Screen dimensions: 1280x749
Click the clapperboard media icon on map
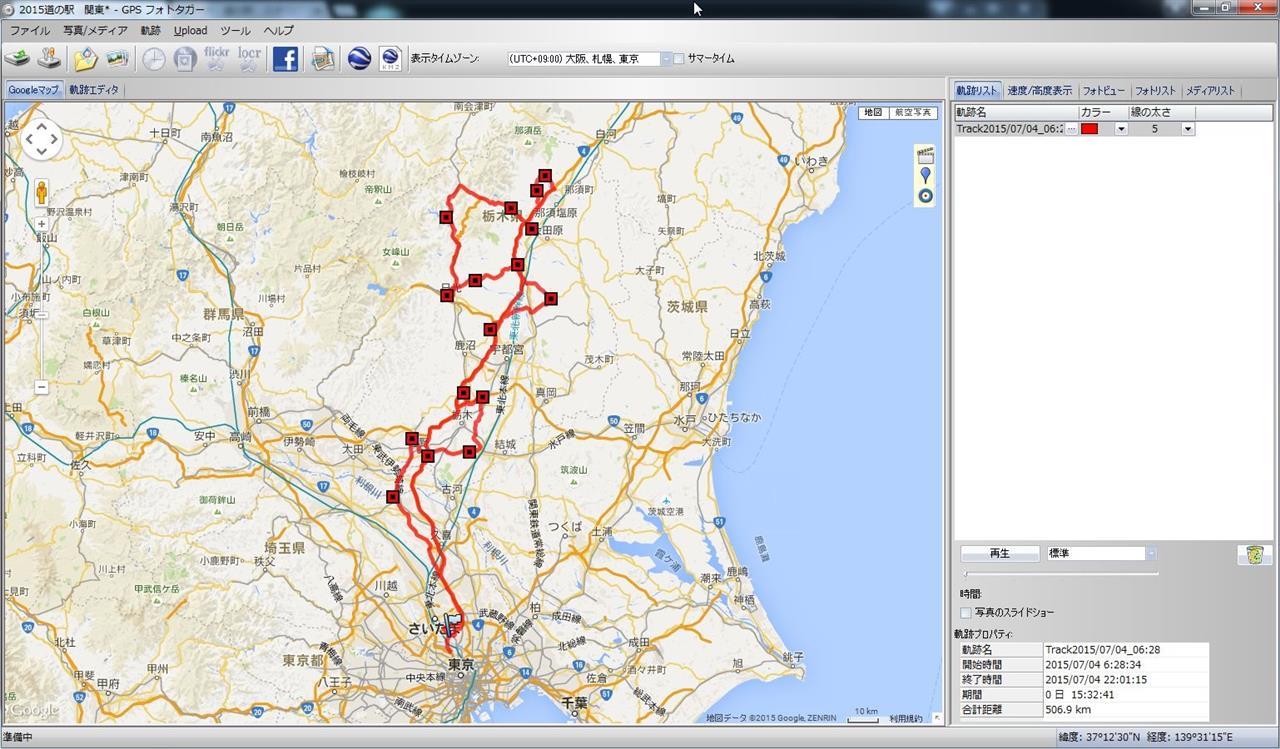pos(925,155)
